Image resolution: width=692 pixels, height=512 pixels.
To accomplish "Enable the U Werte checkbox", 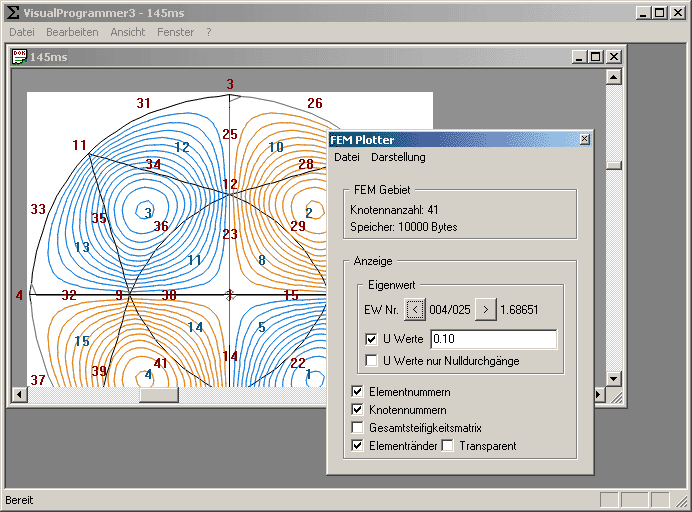I will (x=372, y=340).
